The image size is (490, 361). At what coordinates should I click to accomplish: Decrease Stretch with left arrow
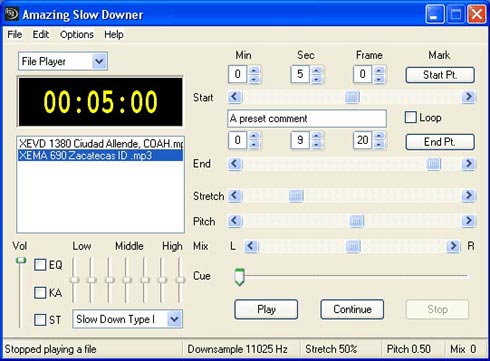(235, 195)
